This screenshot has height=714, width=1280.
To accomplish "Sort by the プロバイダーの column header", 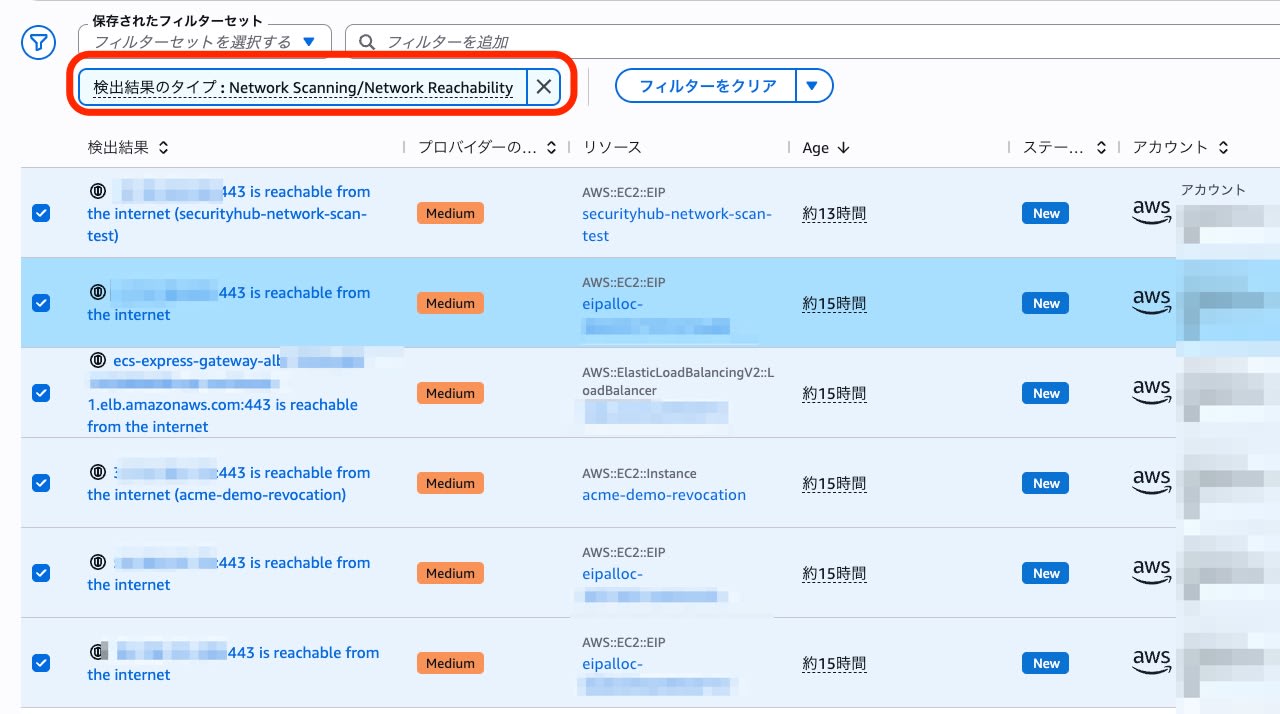I will (487, 147).
